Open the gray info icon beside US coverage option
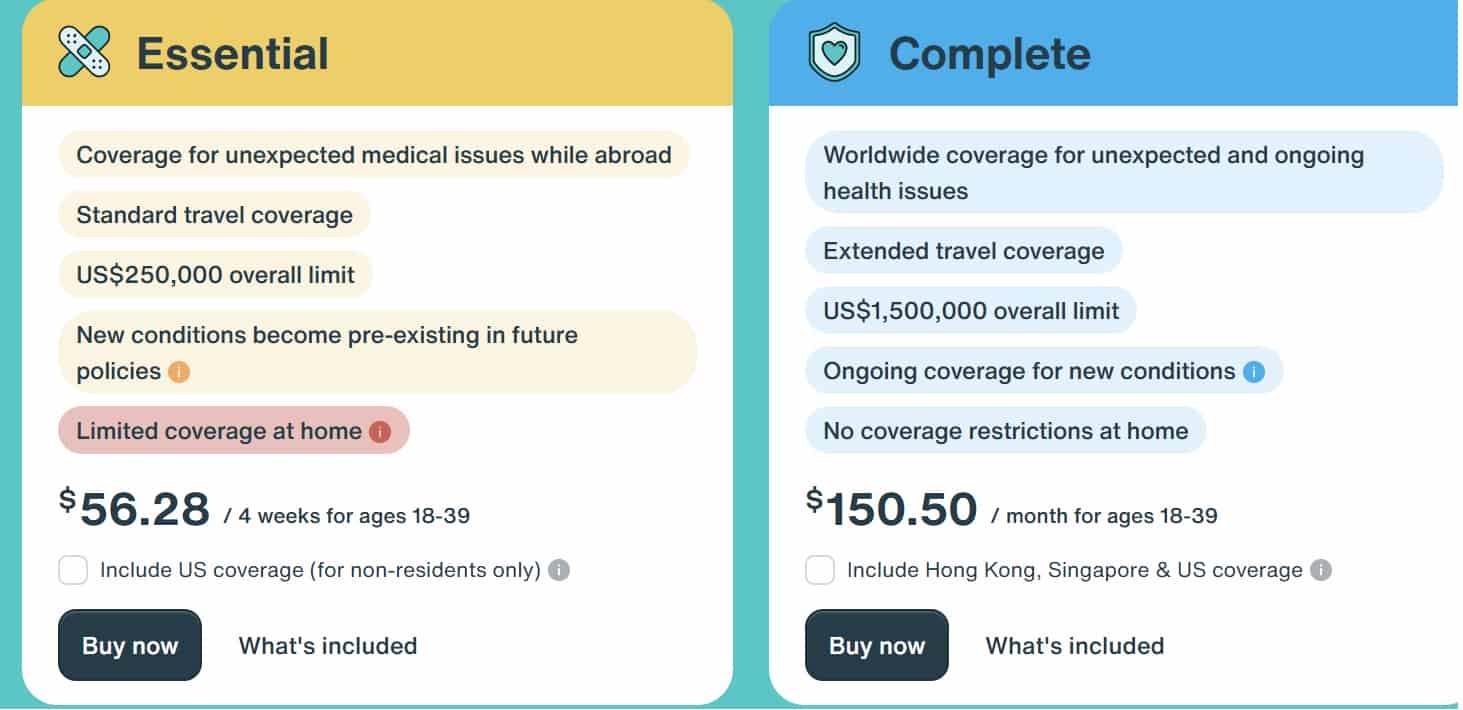The width and height of the screenshot is (1463, 710). pyautogui.click(x=559, y=571)
